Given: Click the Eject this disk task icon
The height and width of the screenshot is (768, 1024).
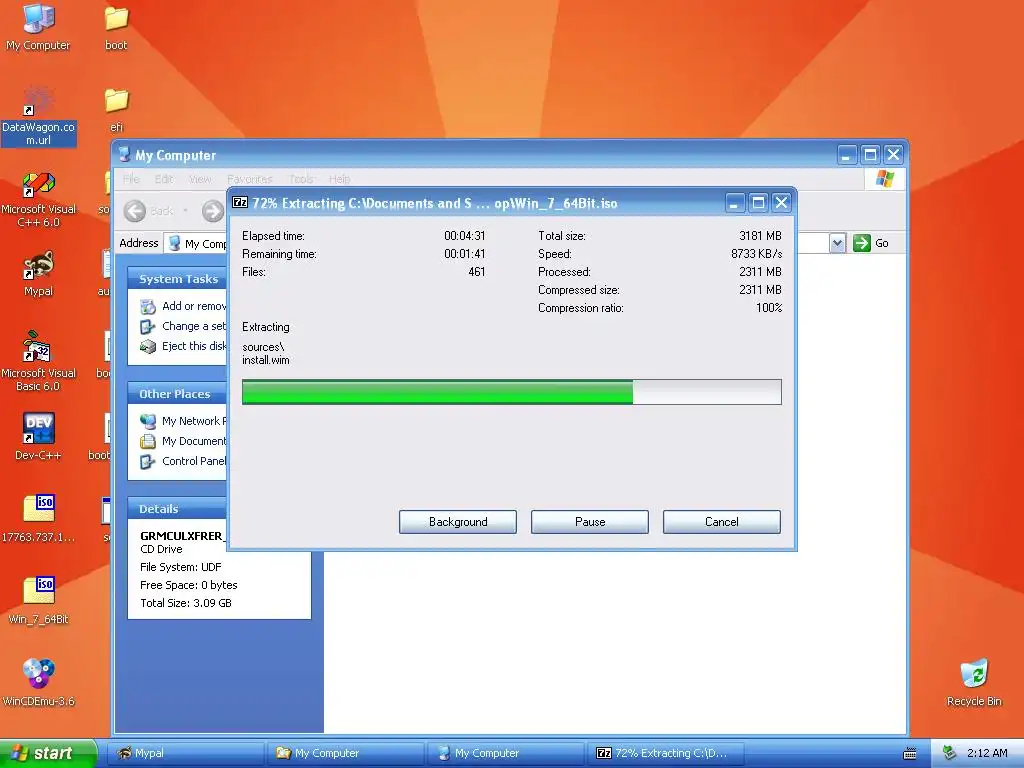Looking at the screenshot, I should [x=148, y=346].
